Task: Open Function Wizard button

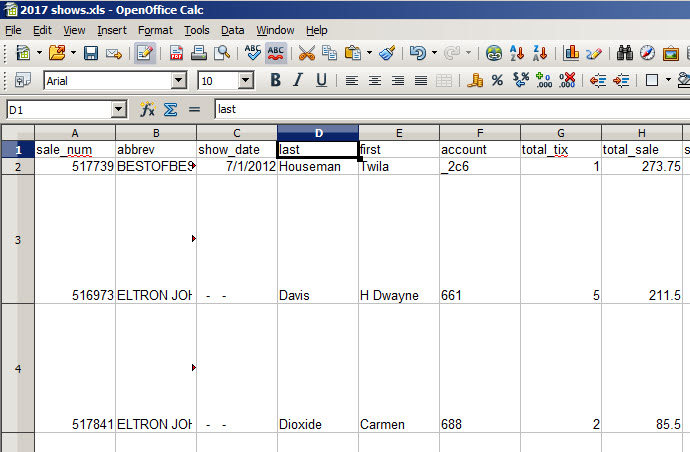Action: point(147,109)
